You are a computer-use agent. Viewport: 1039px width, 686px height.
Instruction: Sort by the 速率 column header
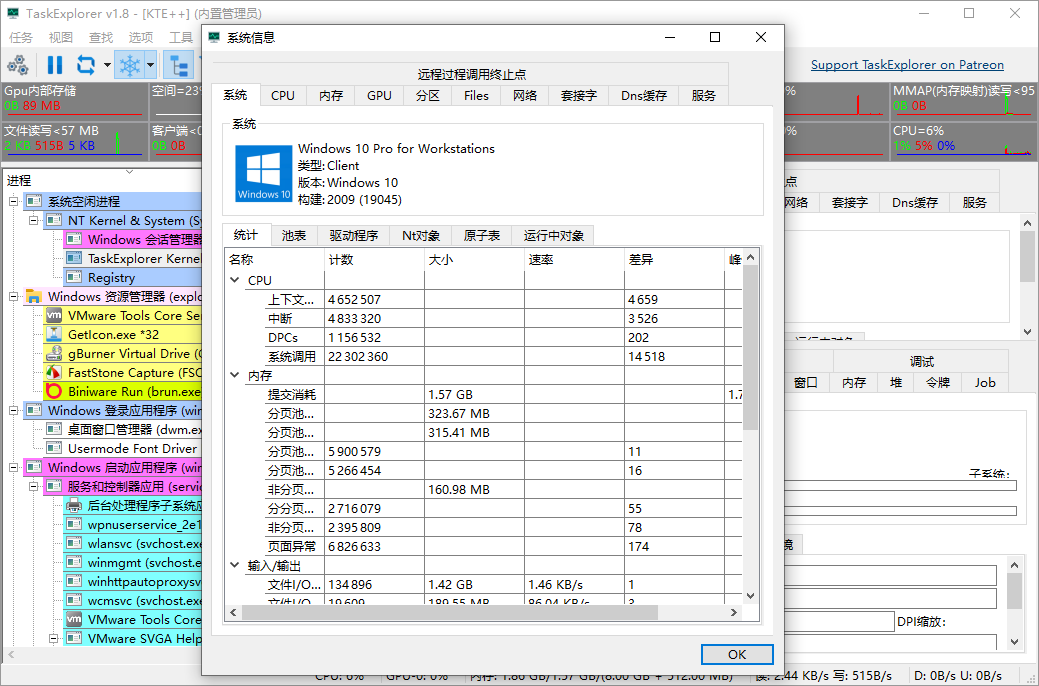click(574, 260)
